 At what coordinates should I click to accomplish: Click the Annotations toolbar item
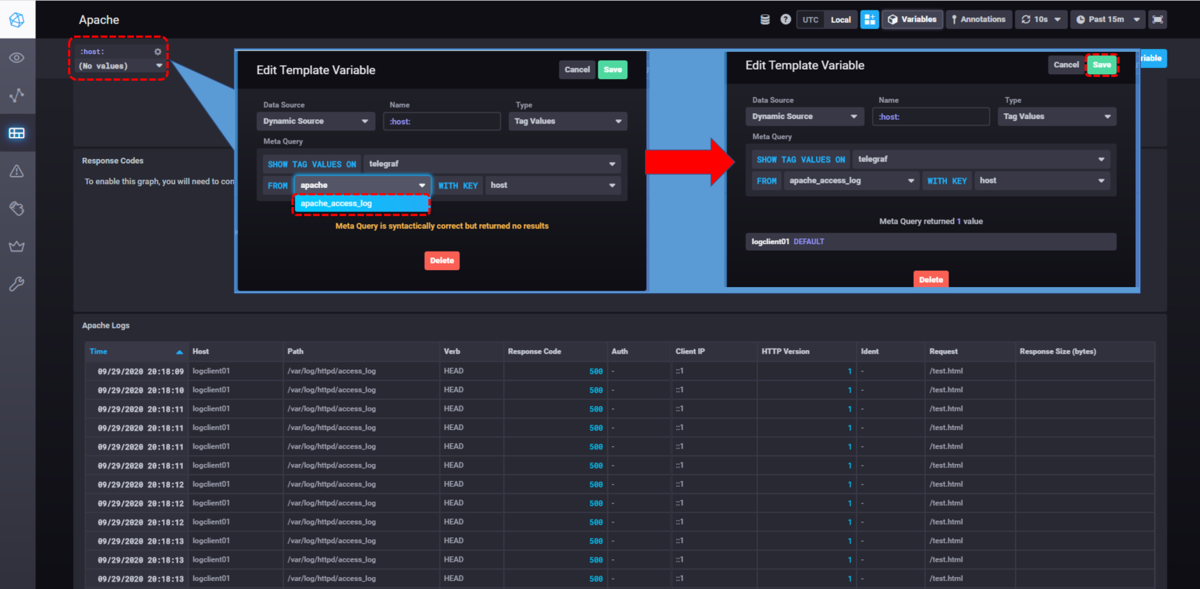[x=977, y=19]
